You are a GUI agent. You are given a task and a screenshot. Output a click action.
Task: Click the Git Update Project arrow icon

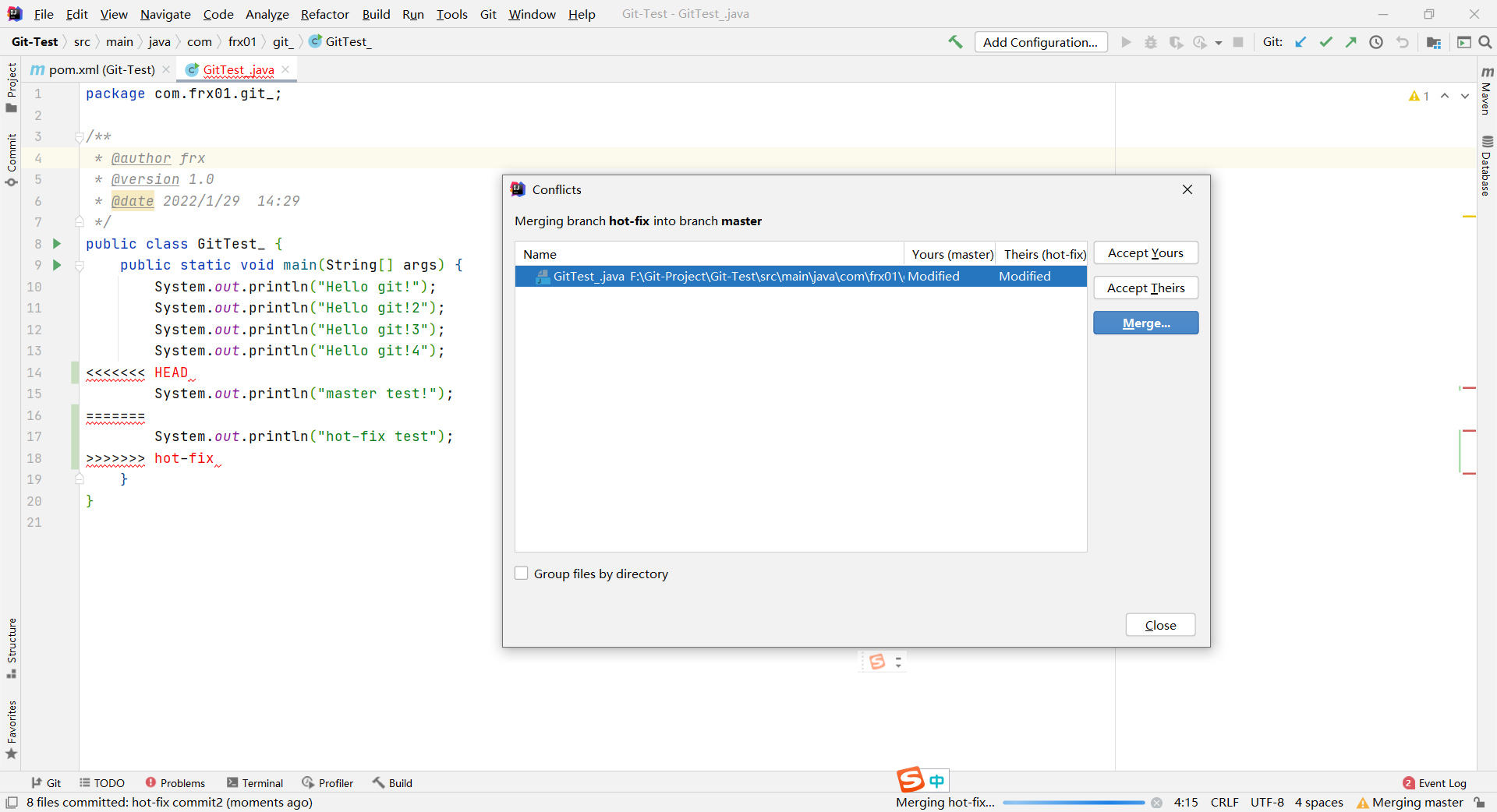[x=1301, y=42]
